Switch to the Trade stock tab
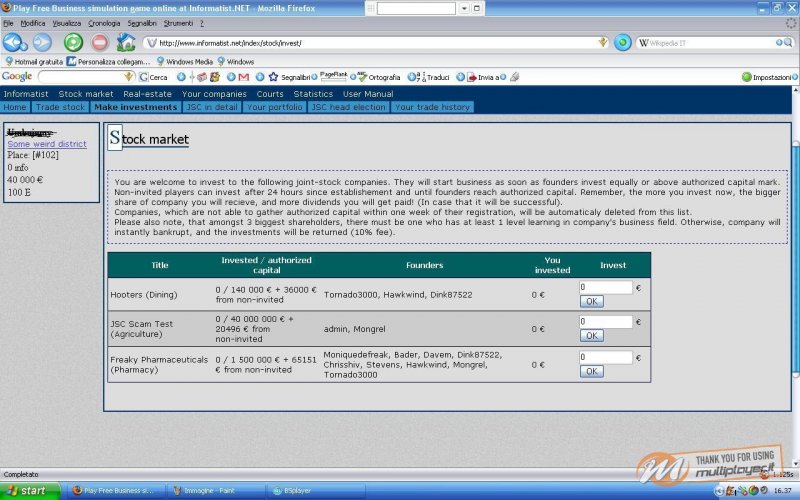Viewport: 800px width, 500px height. click(x=60, y=107)
